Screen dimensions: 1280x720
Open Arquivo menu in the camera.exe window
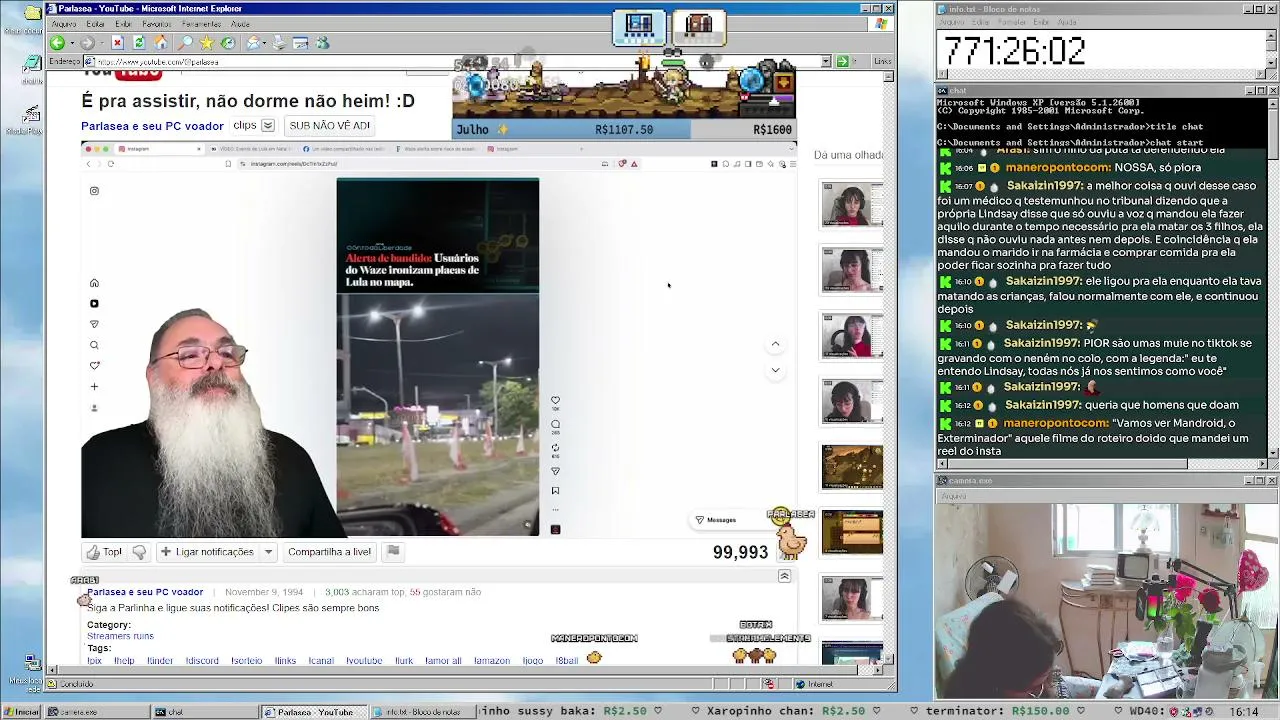954,496
